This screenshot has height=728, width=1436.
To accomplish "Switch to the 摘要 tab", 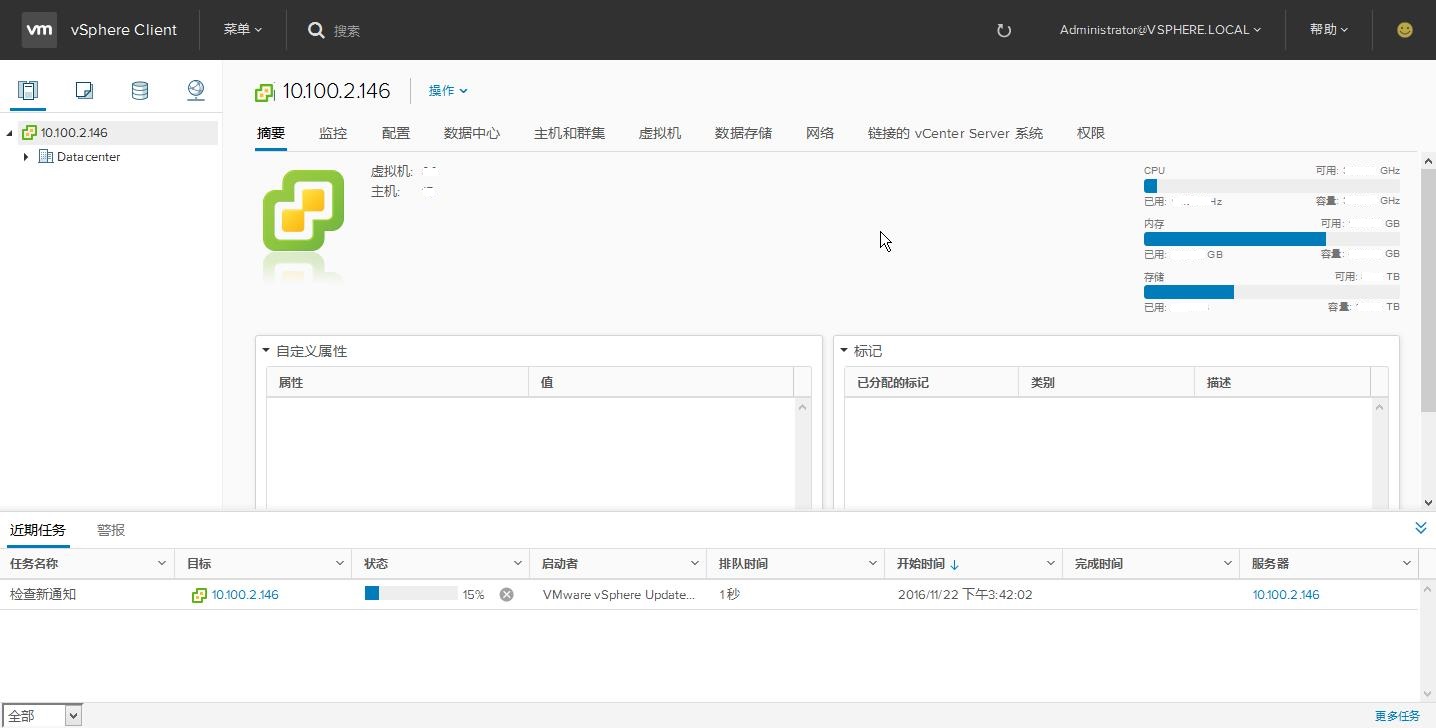I will [271, 134].
